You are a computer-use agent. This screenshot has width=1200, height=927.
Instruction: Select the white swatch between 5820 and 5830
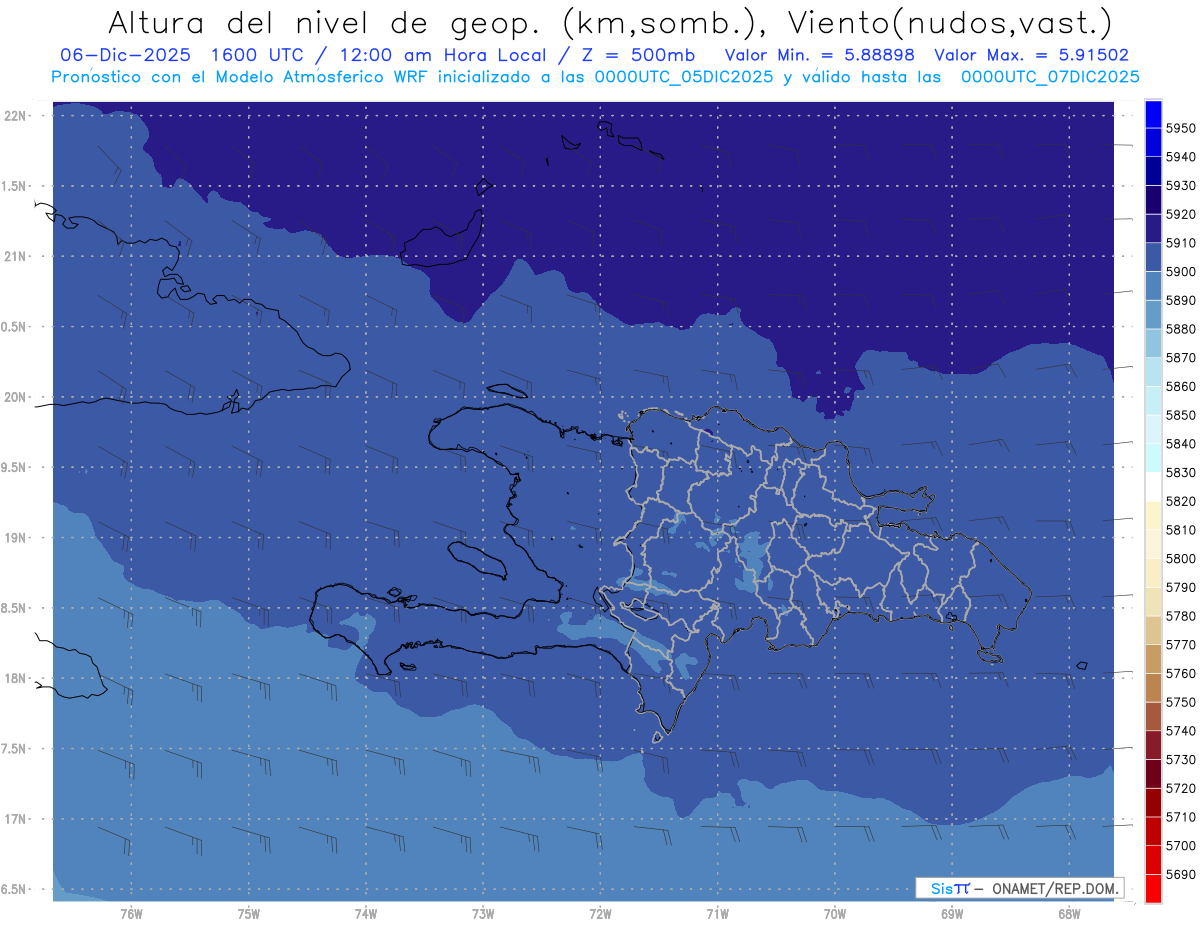(1153, 487)
